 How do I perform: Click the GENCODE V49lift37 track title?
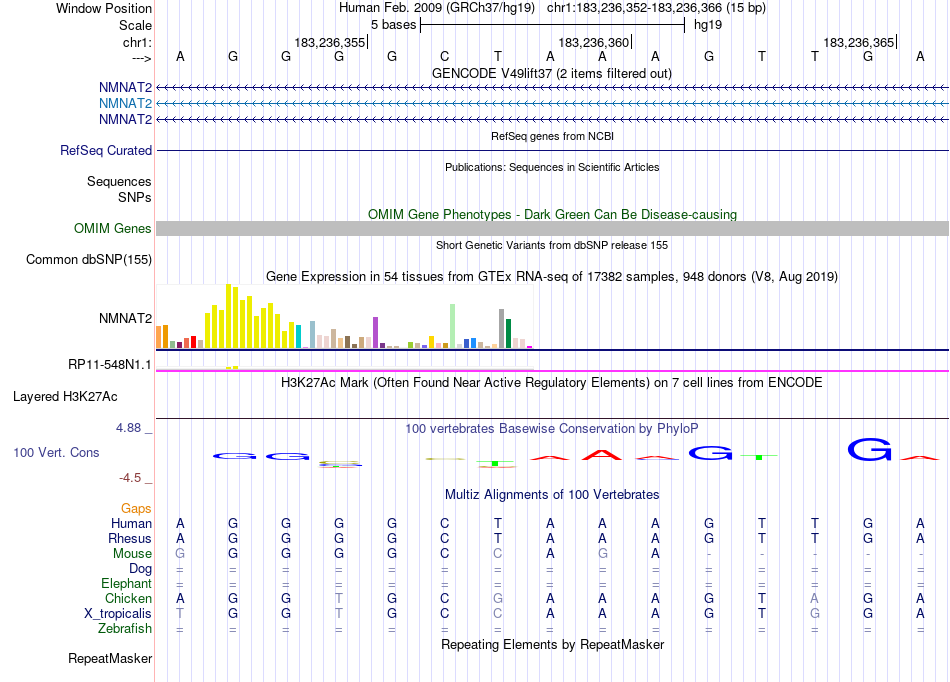point(552,73)
